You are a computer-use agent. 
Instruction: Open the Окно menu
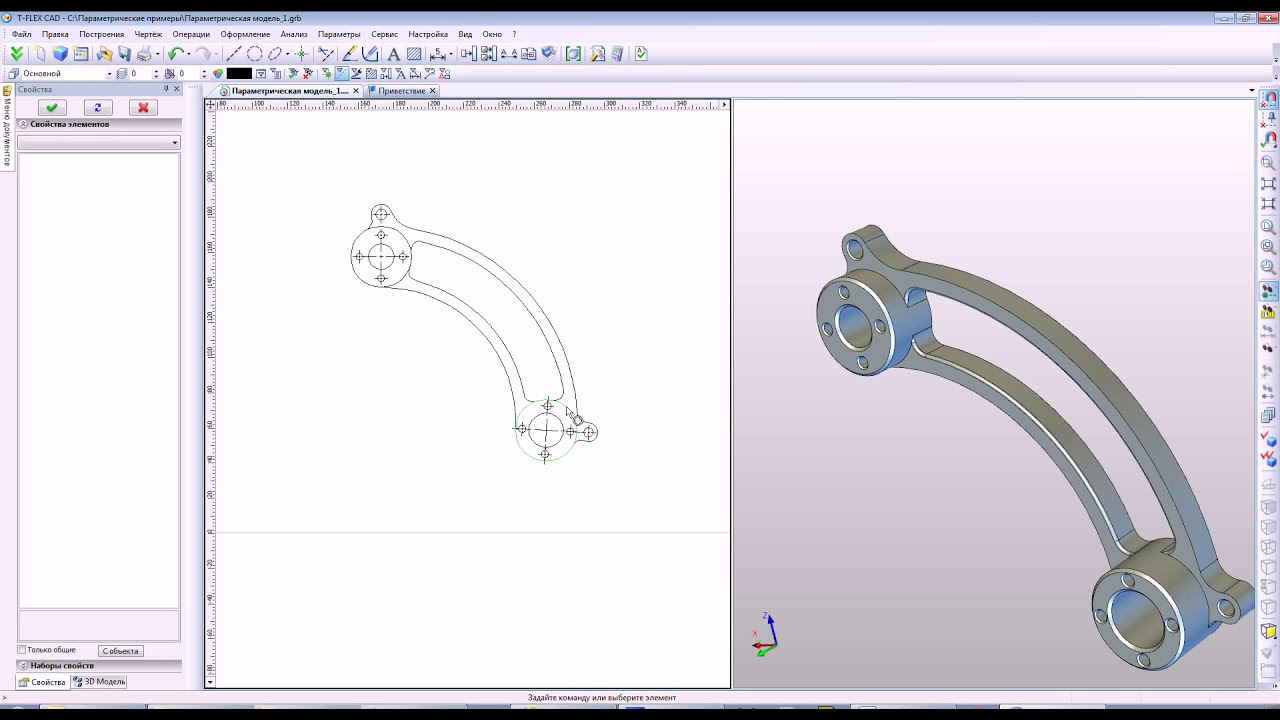[x=492, y=34]
